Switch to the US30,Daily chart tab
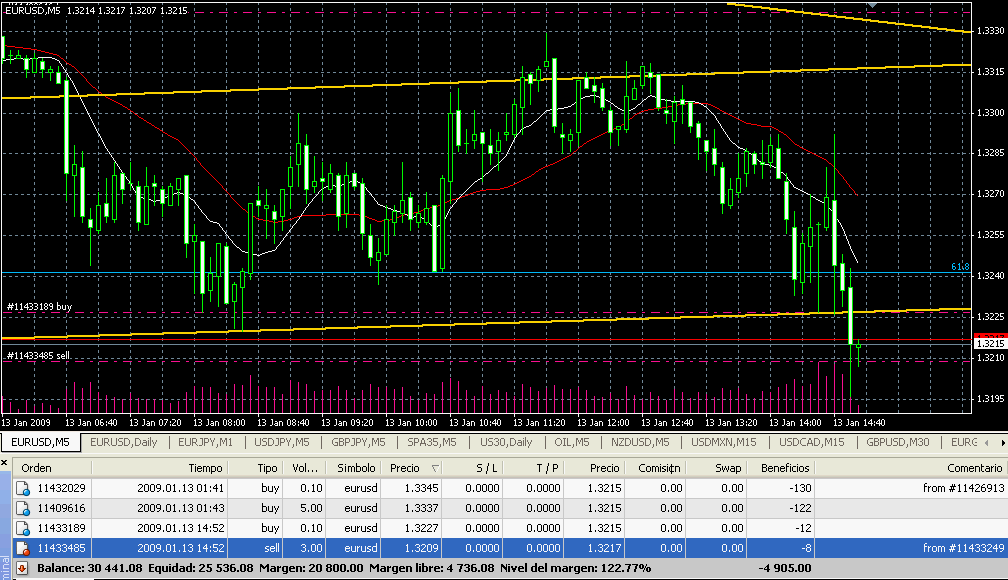This screenshot has height=580, width=1008. click(x=506, y=442)
